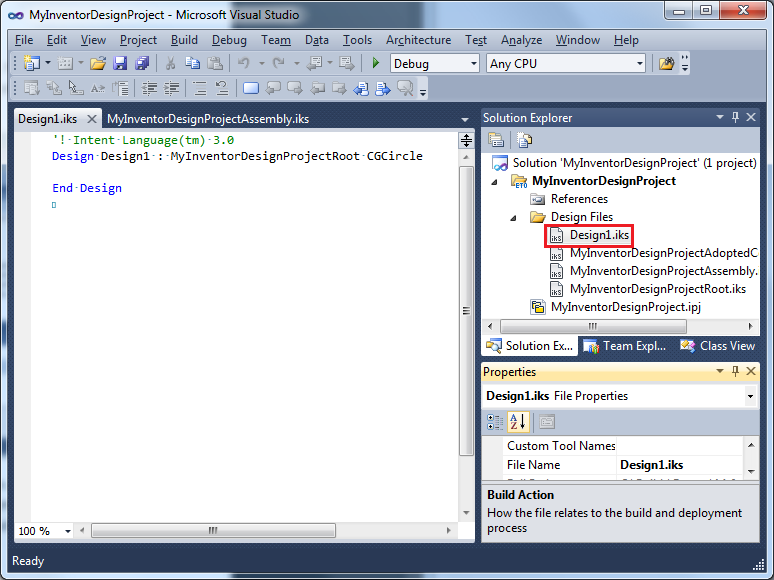774x580 pixels.
Task: Switch Properties to Categorized view
Action: pos(495,422)
